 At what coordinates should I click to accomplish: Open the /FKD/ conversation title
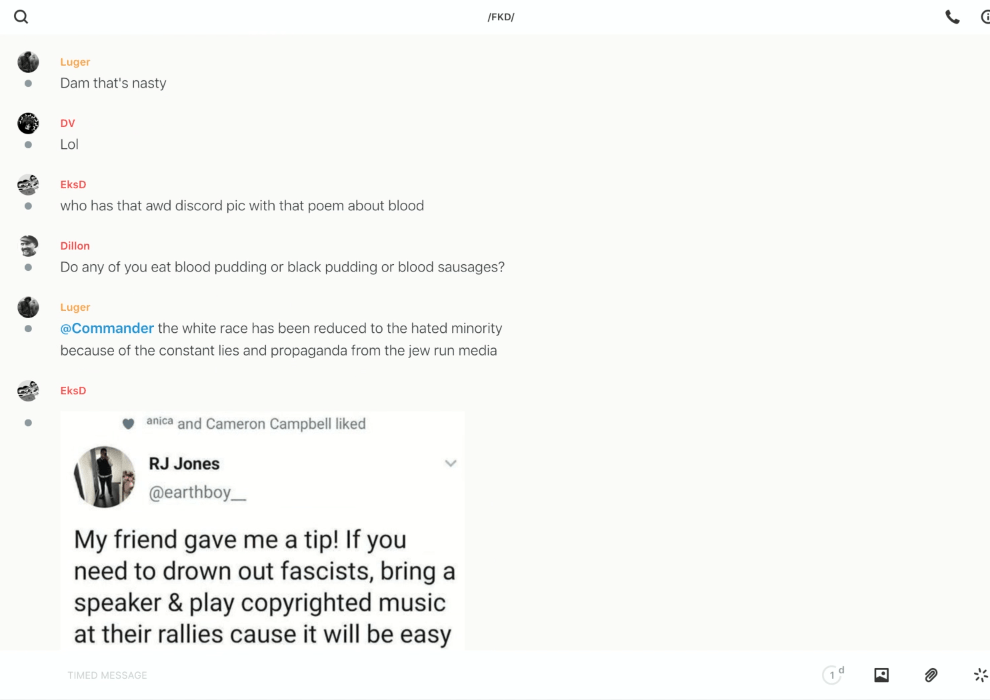point(501,17)
